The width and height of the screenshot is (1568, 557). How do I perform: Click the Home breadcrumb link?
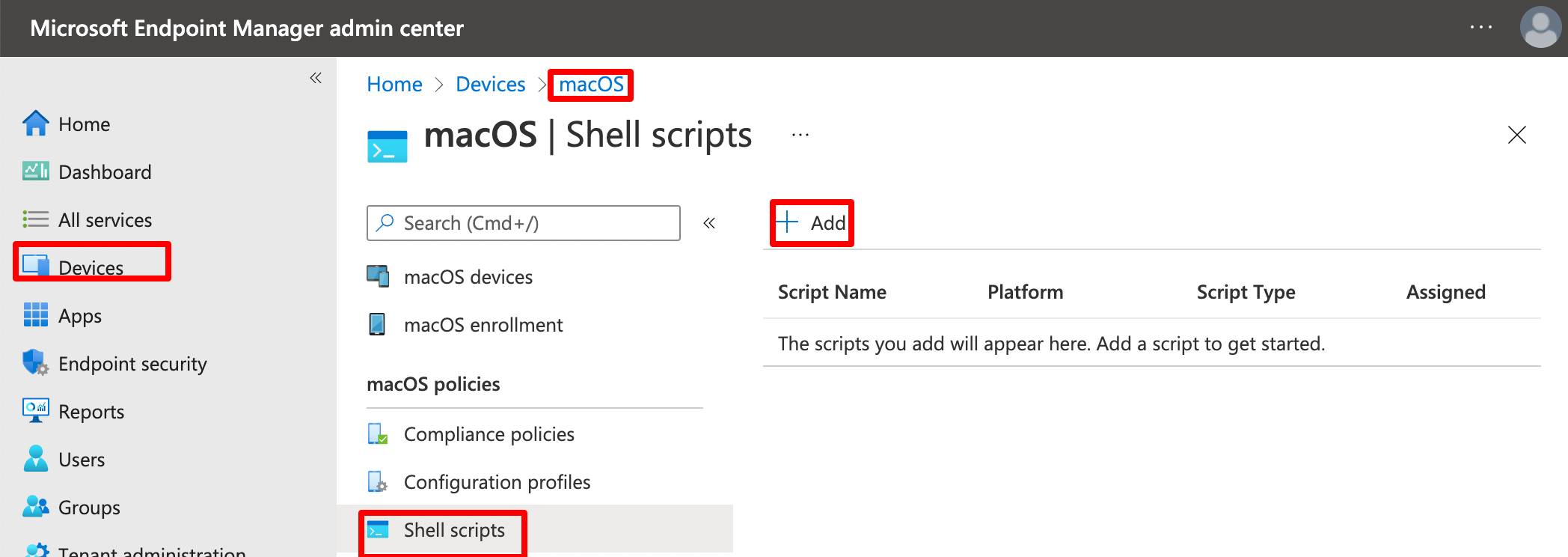(x=394, y=85)
